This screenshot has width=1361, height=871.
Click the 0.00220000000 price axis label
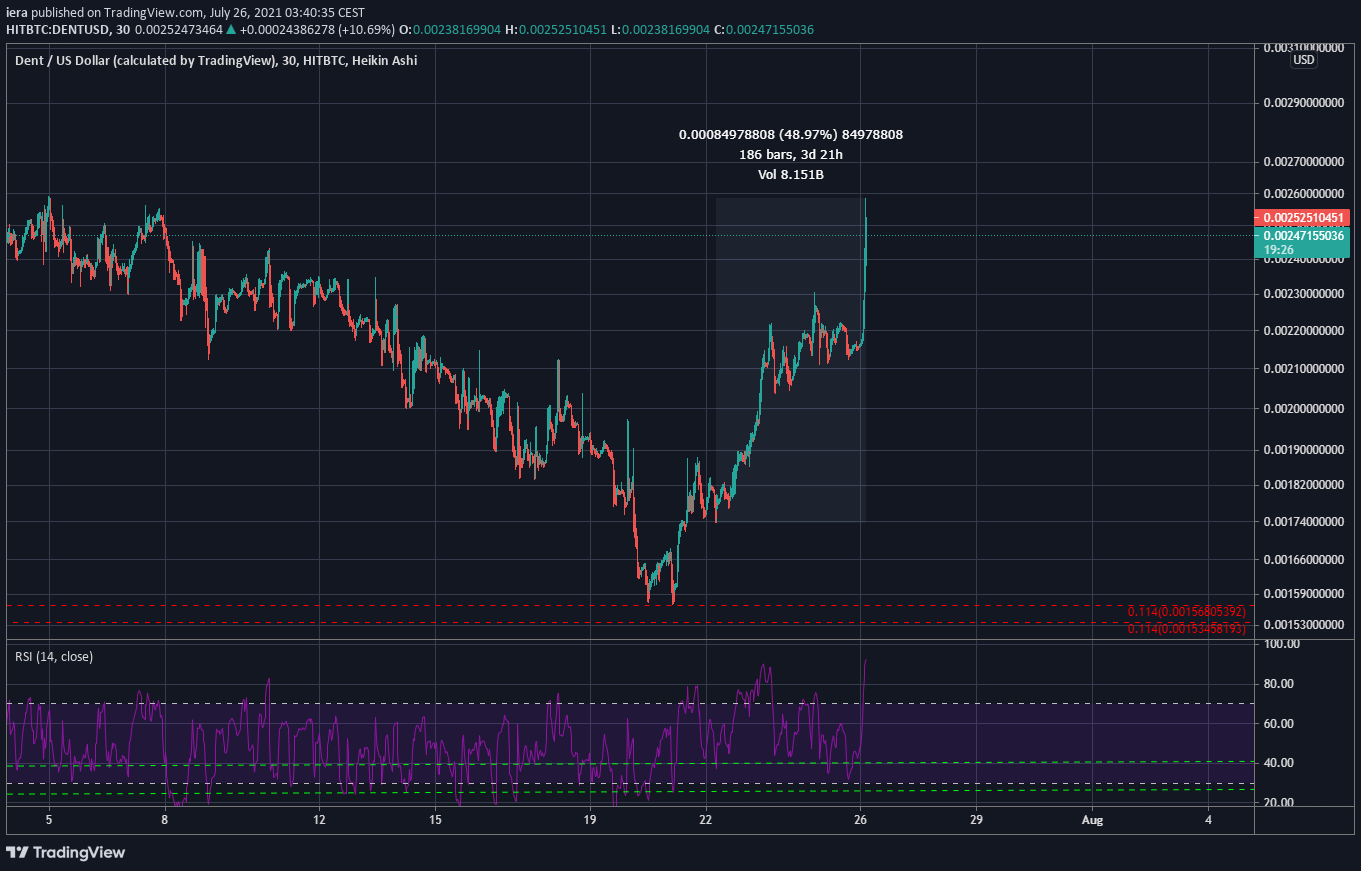tap(1304, 331)
